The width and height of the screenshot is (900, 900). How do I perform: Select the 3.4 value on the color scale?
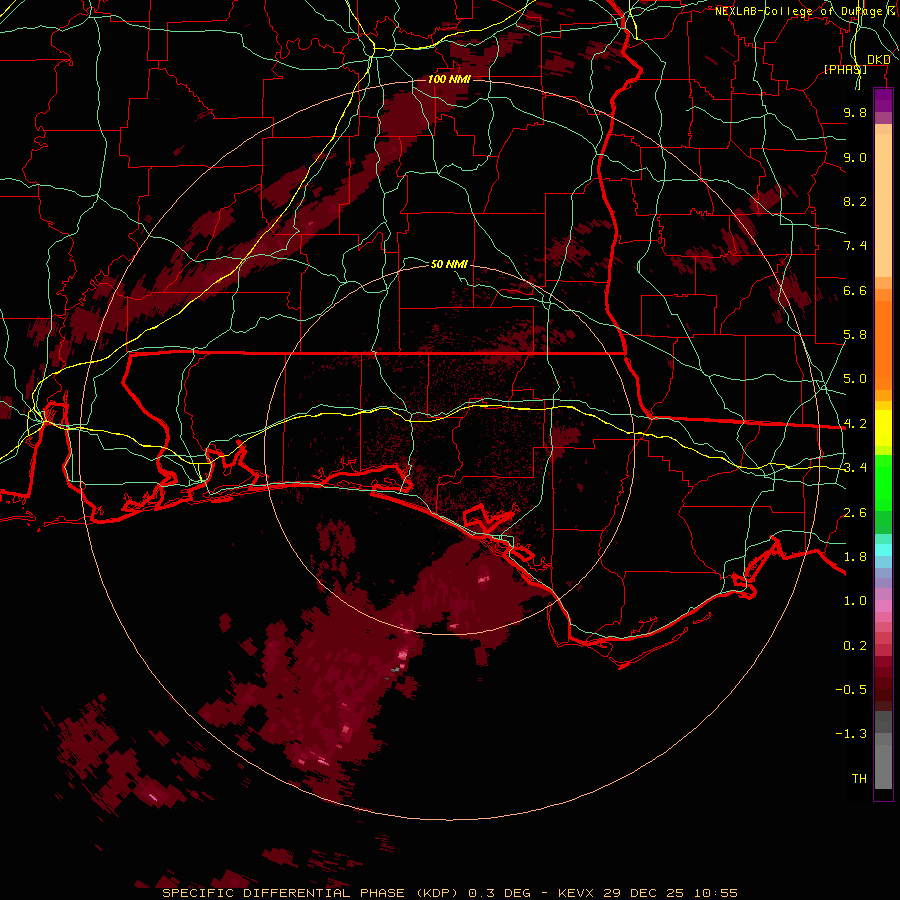point(855,468)
